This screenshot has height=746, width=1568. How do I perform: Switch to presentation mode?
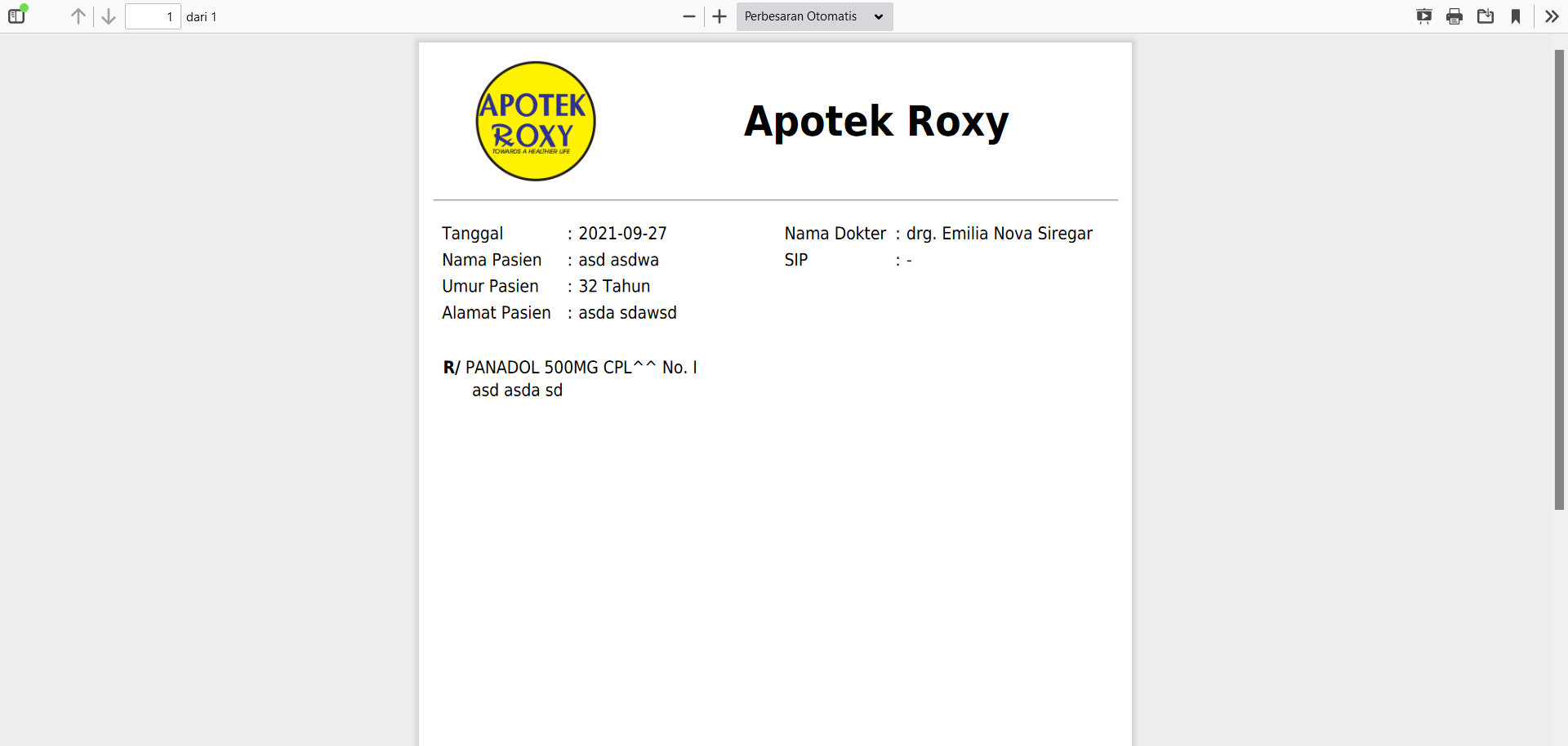1424,16
